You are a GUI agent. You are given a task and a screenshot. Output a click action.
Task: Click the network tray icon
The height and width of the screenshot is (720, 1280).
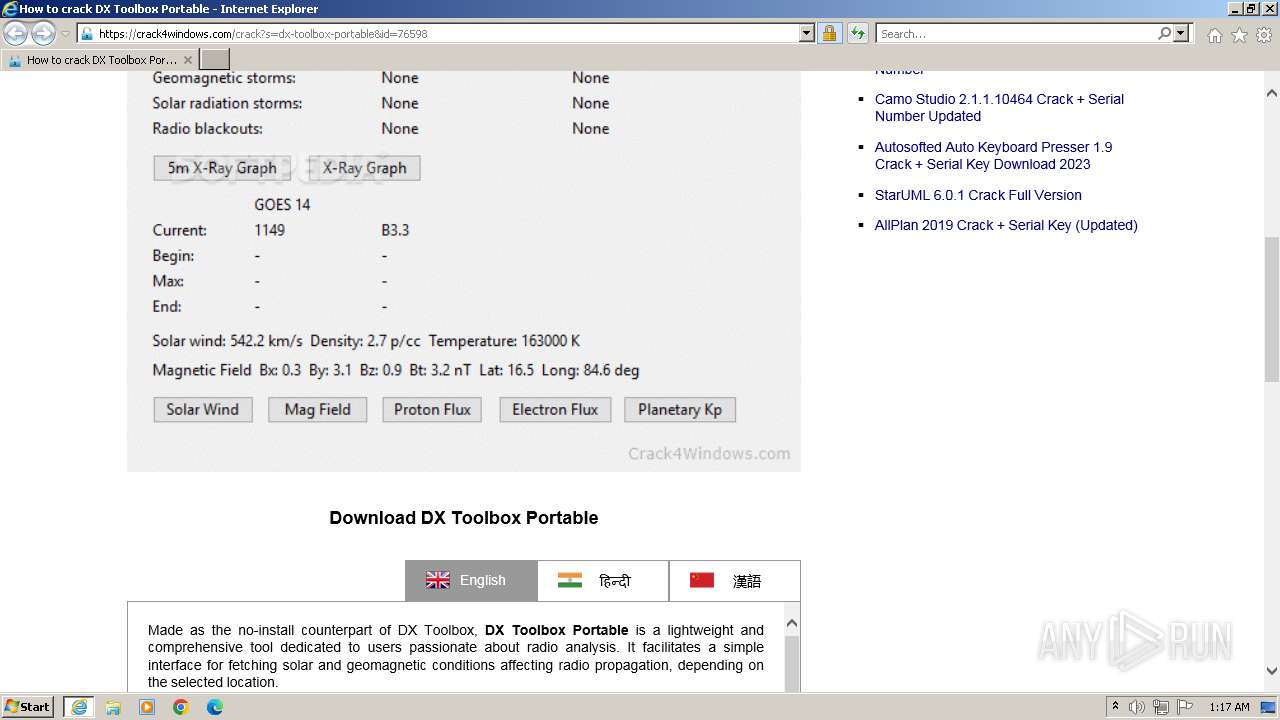pyautogui.click(x=1161, y=707)
